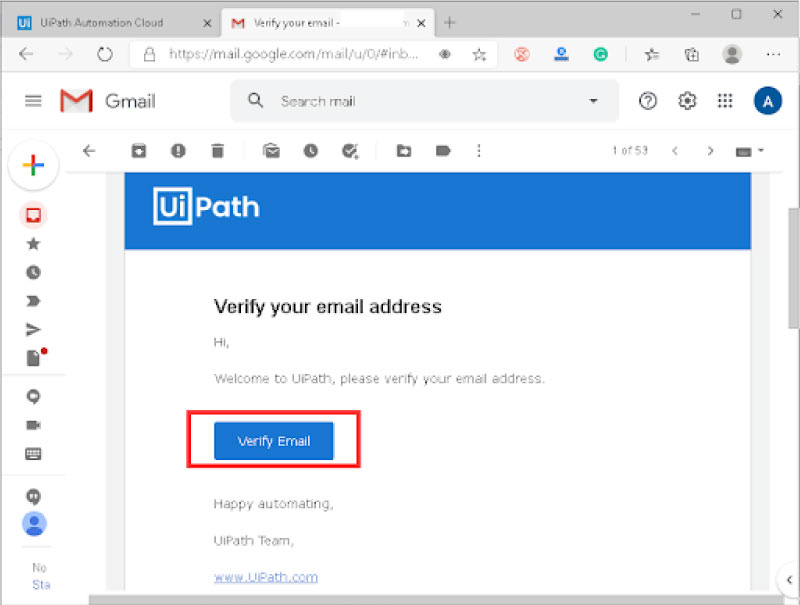This screenshot has height=605, width=800.
Task: Open Gmail settings gear
Action: (687, 100)
